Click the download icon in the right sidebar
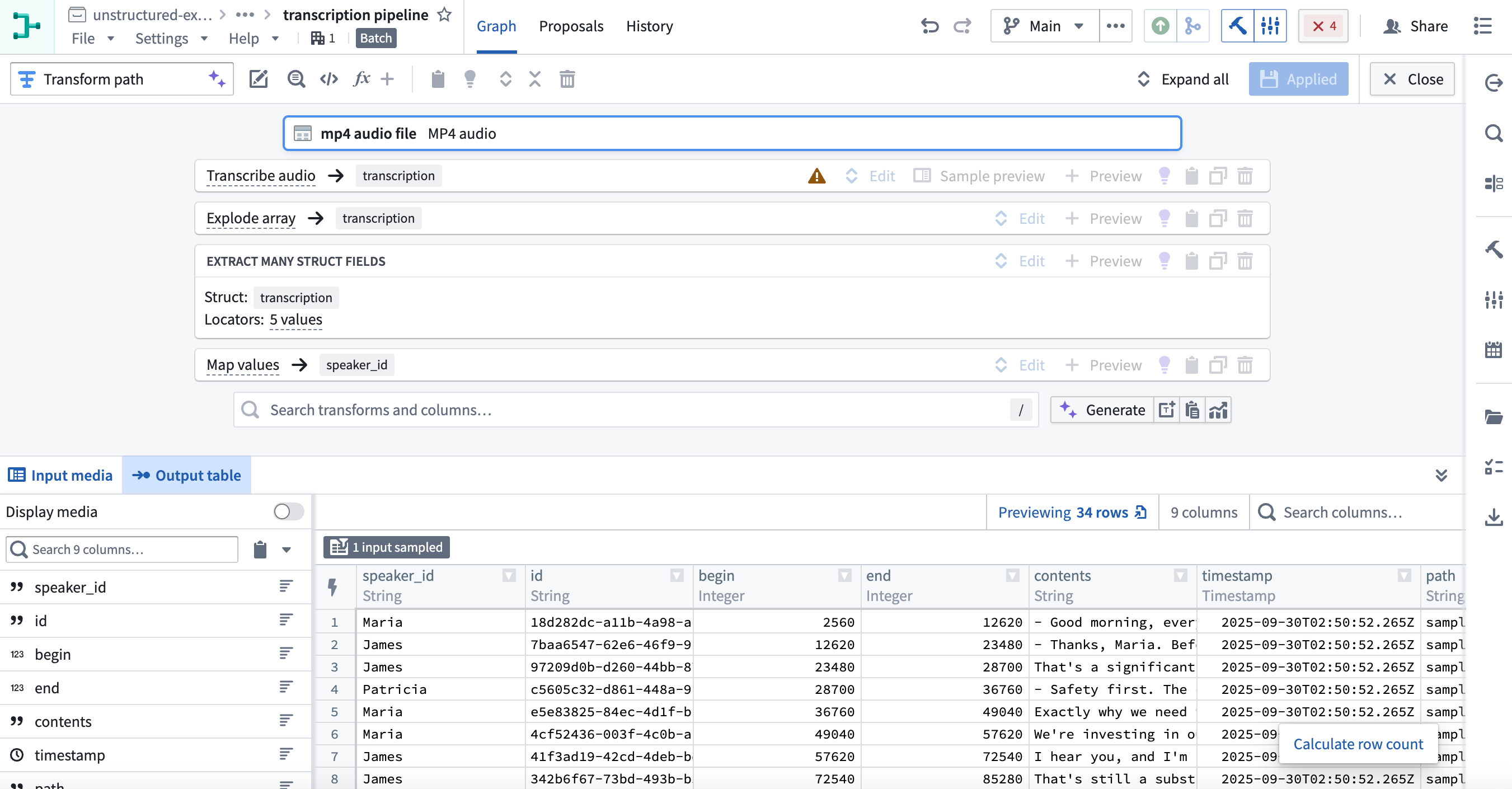 (x=1495, y=517)
